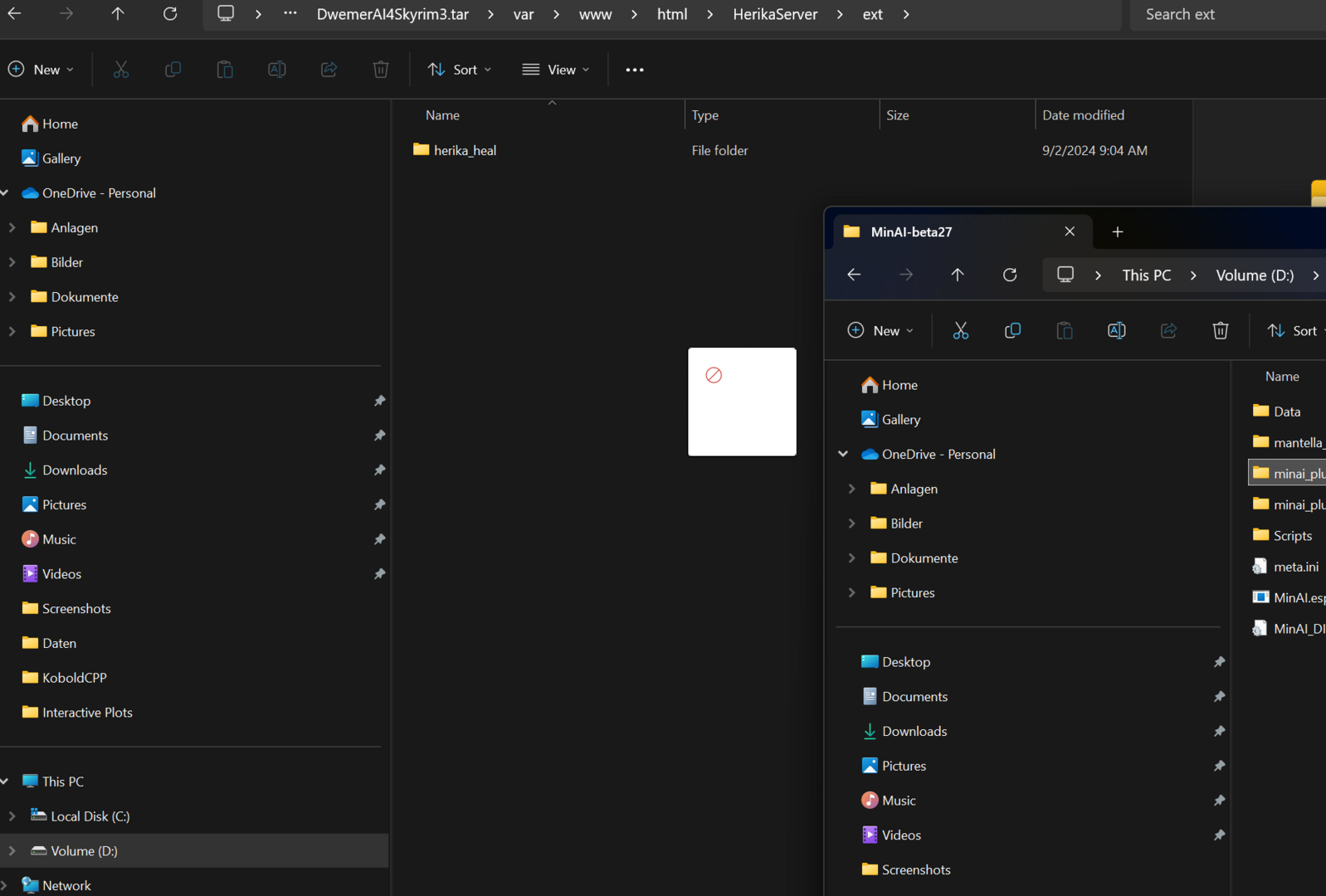Image resolution: width=1326 pixels, height=896 pixels.
Task: Open Gallery in MinAI-beta27 sidebar
Action: [891, 420]
